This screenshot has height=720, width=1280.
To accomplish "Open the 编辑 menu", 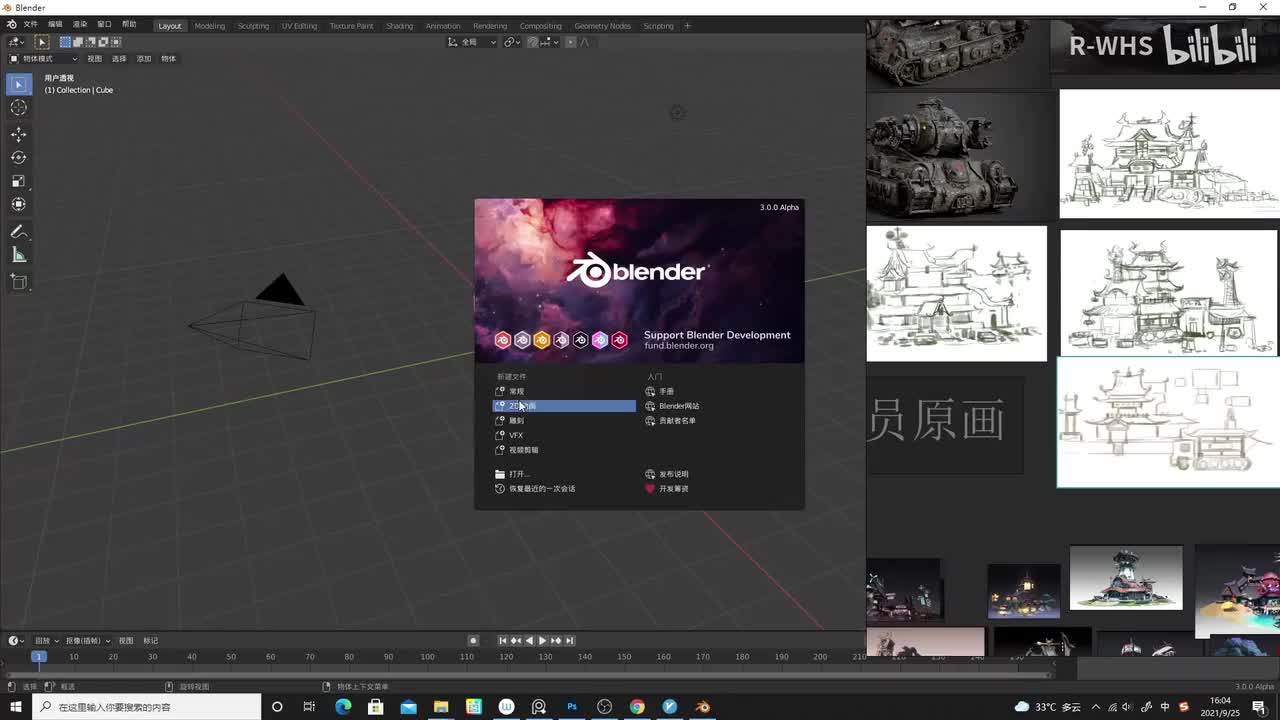I will point(55,25).
